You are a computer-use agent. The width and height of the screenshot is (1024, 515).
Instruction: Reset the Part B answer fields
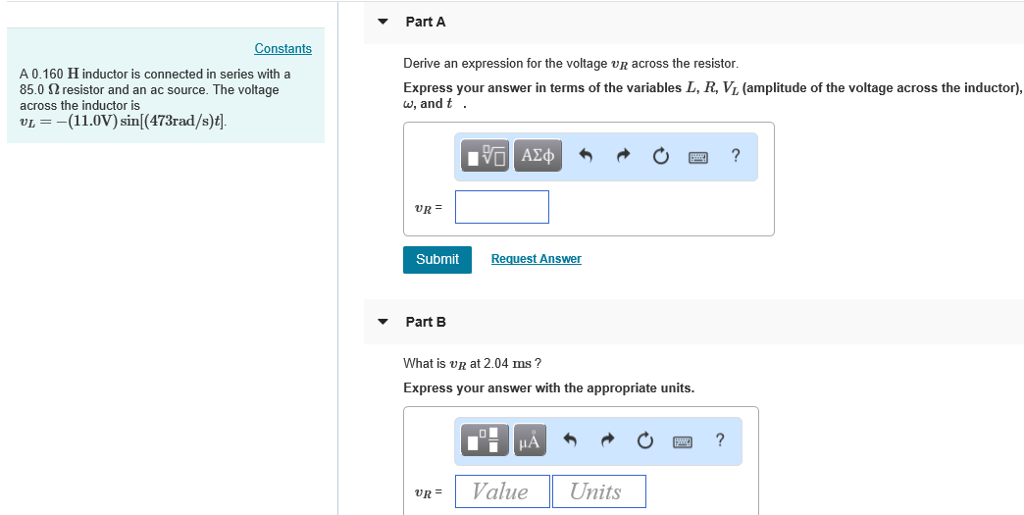pyautogui.click(x=645, y=440)
